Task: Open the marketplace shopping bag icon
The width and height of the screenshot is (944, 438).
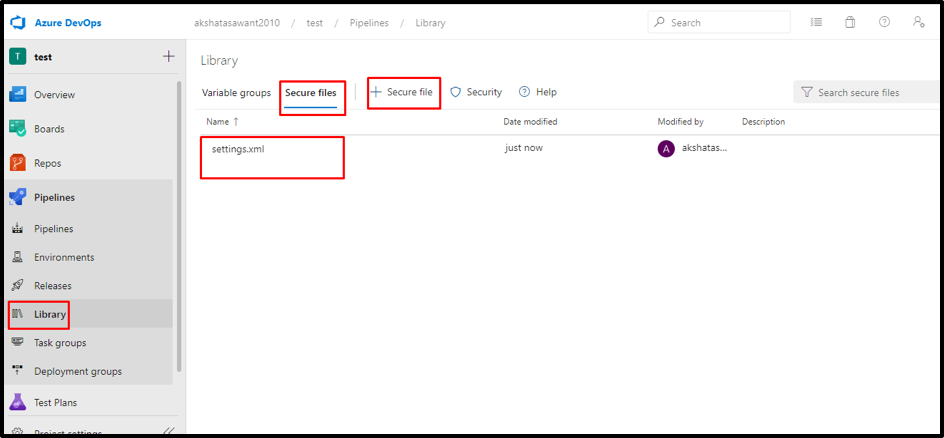Action: pos(850,22)
